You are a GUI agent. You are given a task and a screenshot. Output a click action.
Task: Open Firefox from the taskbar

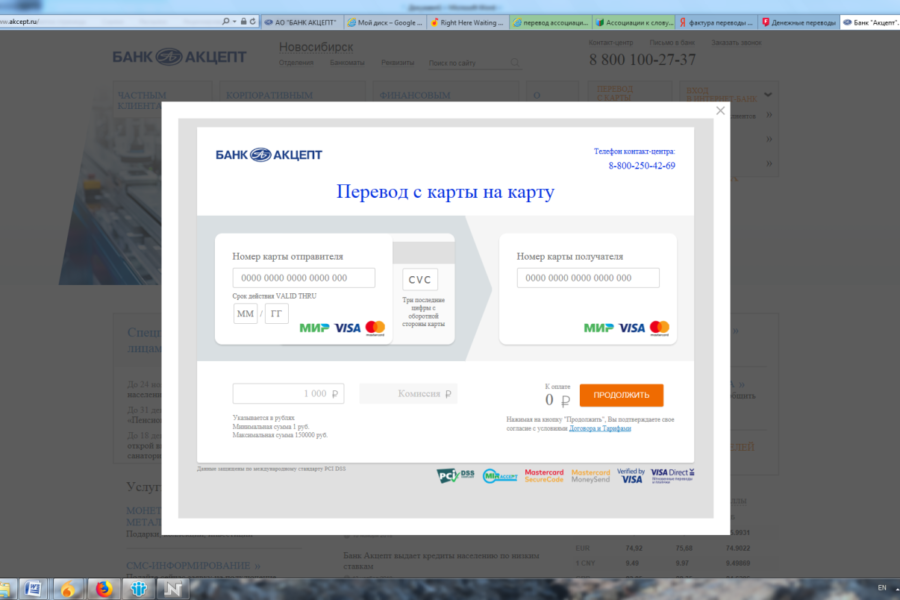click(x=102, y=588)
